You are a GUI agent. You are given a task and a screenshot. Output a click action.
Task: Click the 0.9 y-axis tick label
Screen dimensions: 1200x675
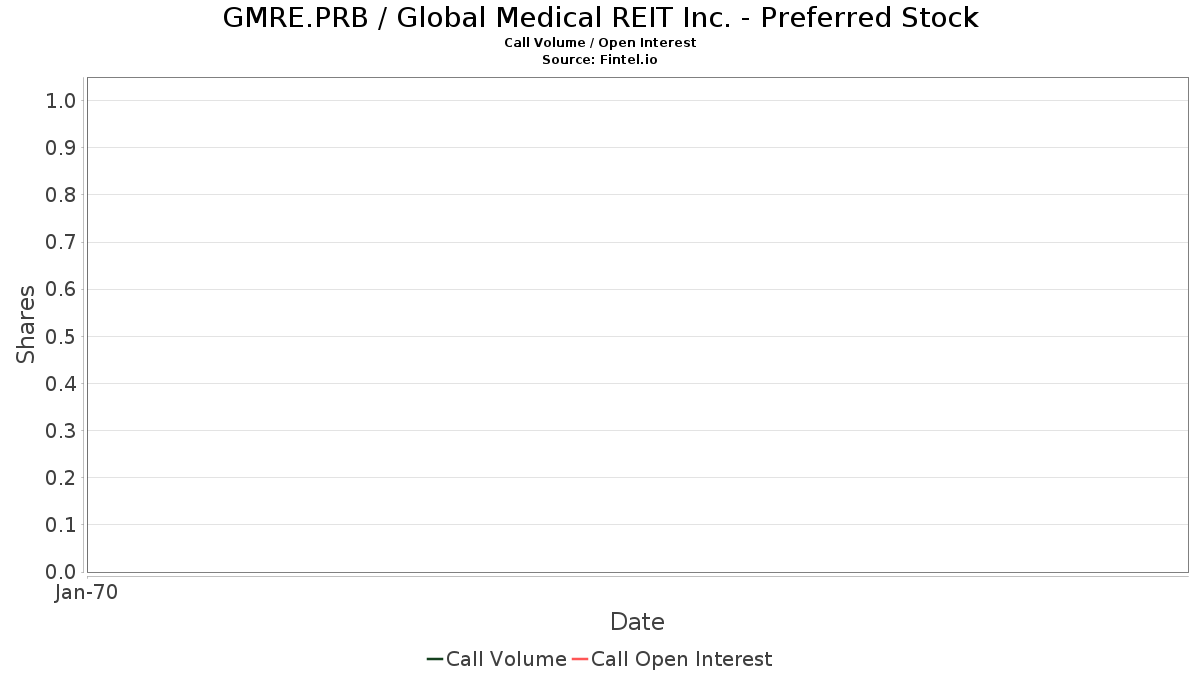click(x=61, y=148)
